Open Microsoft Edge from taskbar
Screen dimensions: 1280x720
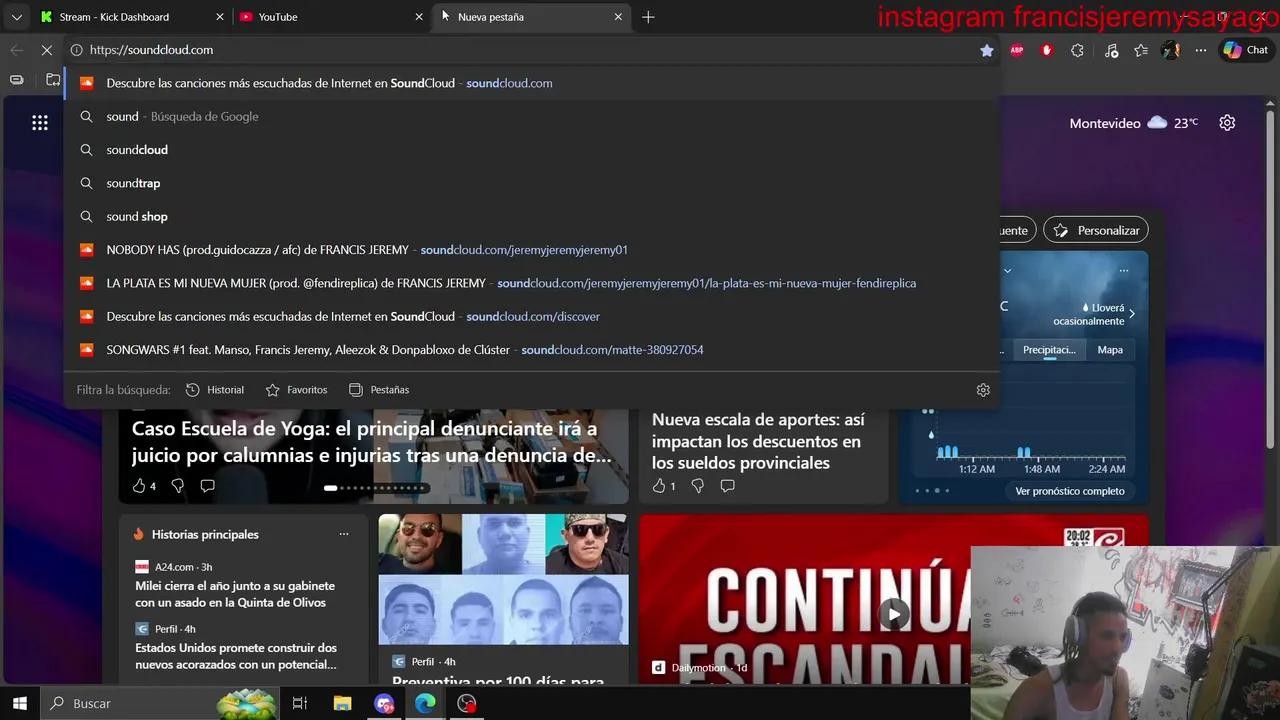pyautogui.click(x=425, y=703)
